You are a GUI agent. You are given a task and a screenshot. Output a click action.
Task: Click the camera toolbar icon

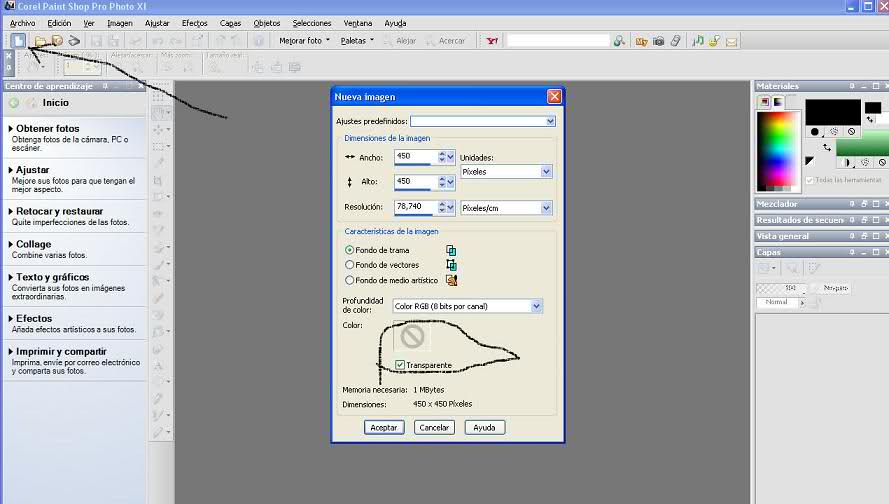pos(658,41)
